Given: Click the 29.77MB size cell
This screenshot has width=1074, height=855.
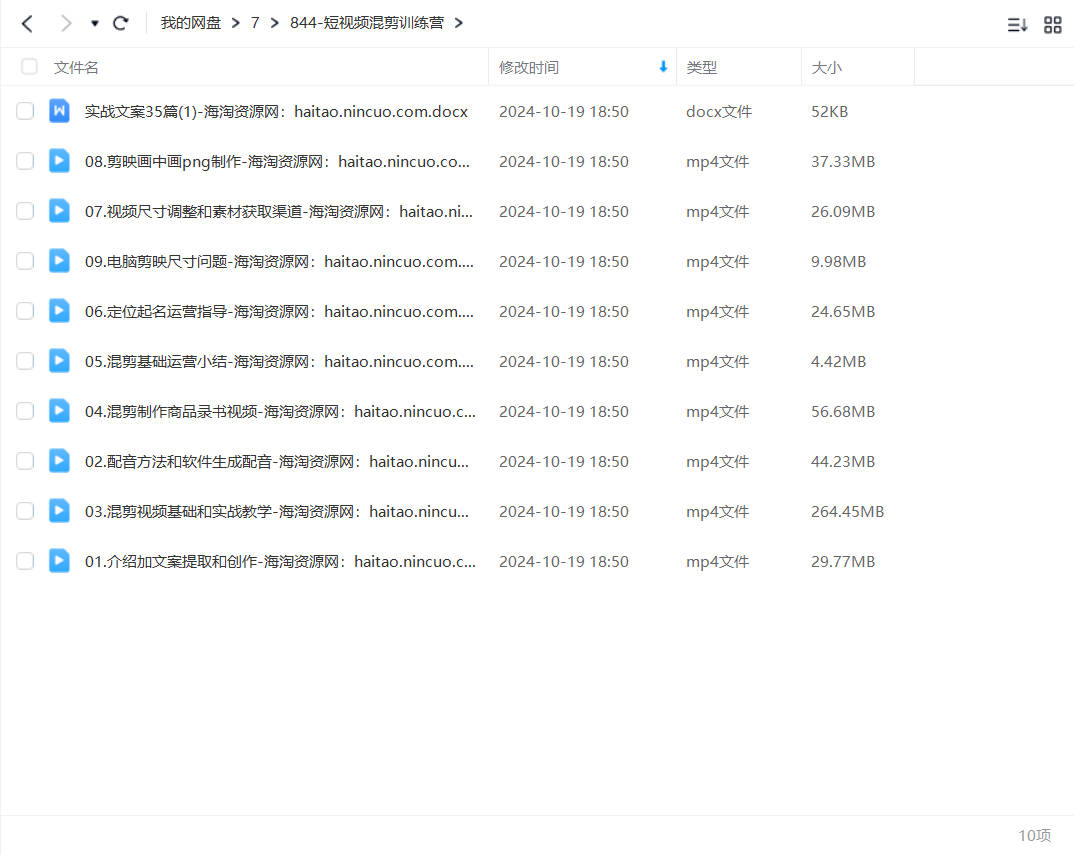Looking at the screenshot, I should tap(843, 562).
